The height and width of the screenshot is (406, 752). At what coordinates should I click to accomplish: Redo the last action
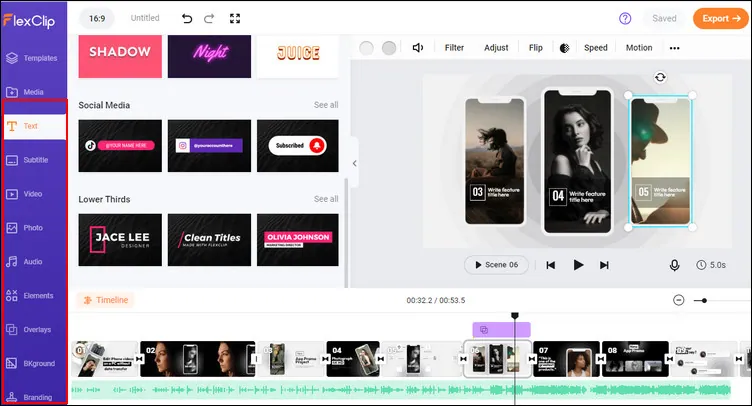(209, 19)
